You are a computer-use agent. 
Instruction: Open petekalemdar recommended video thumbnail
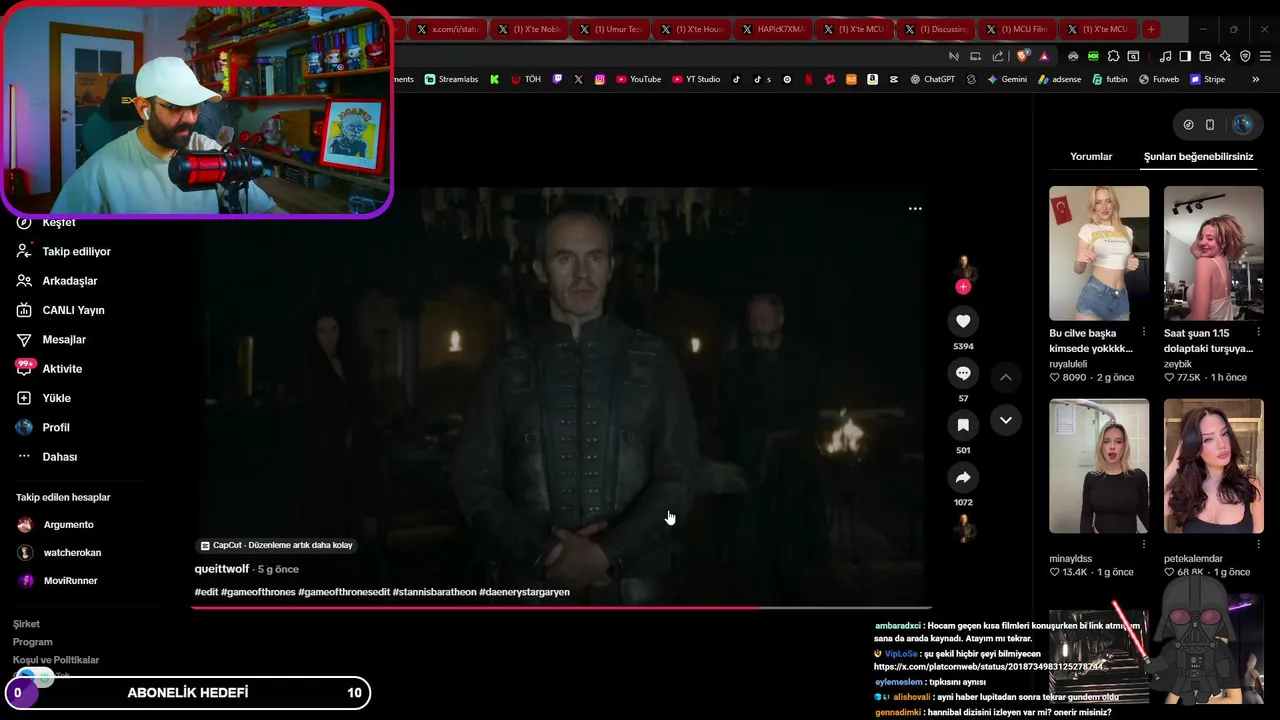pyautogui.click(x=1213, y=466)
